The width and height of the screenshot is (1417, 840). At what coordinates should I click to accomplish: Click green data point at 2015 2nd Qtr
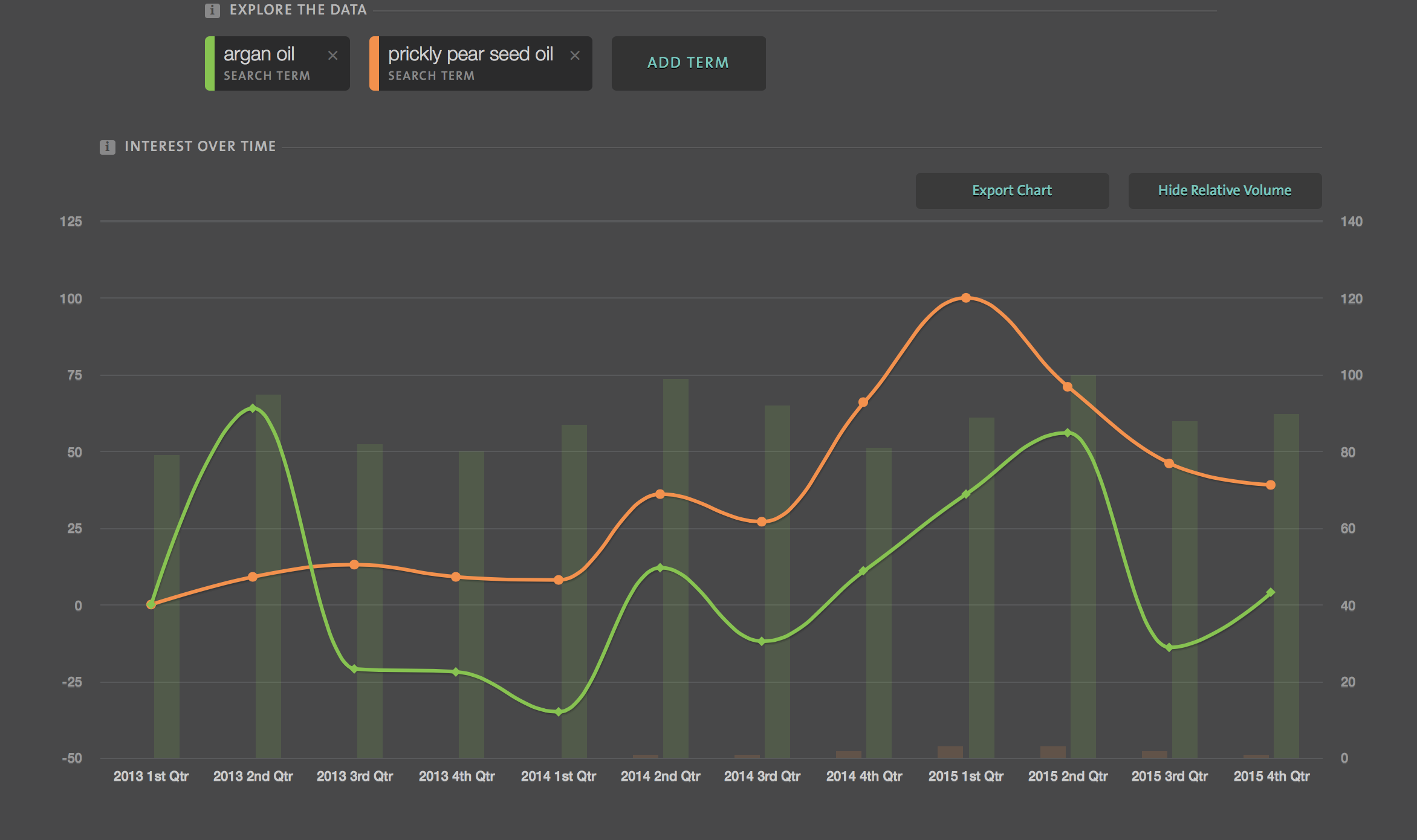point(1068,433)
